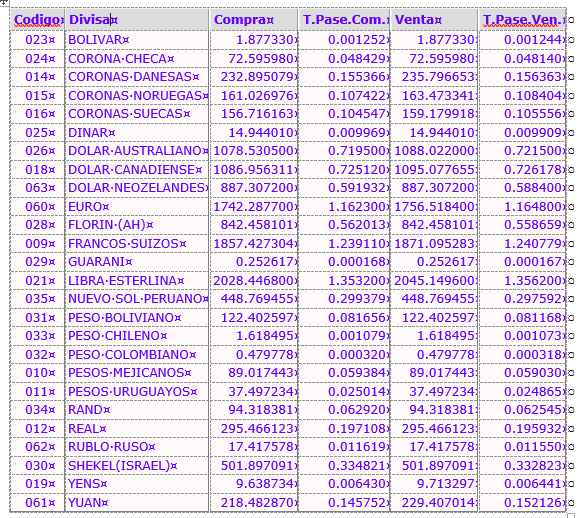This screenshot has width=578, height=518.
Task: Click the T.Pase.Ven. header cell
Action: point(522,20)
